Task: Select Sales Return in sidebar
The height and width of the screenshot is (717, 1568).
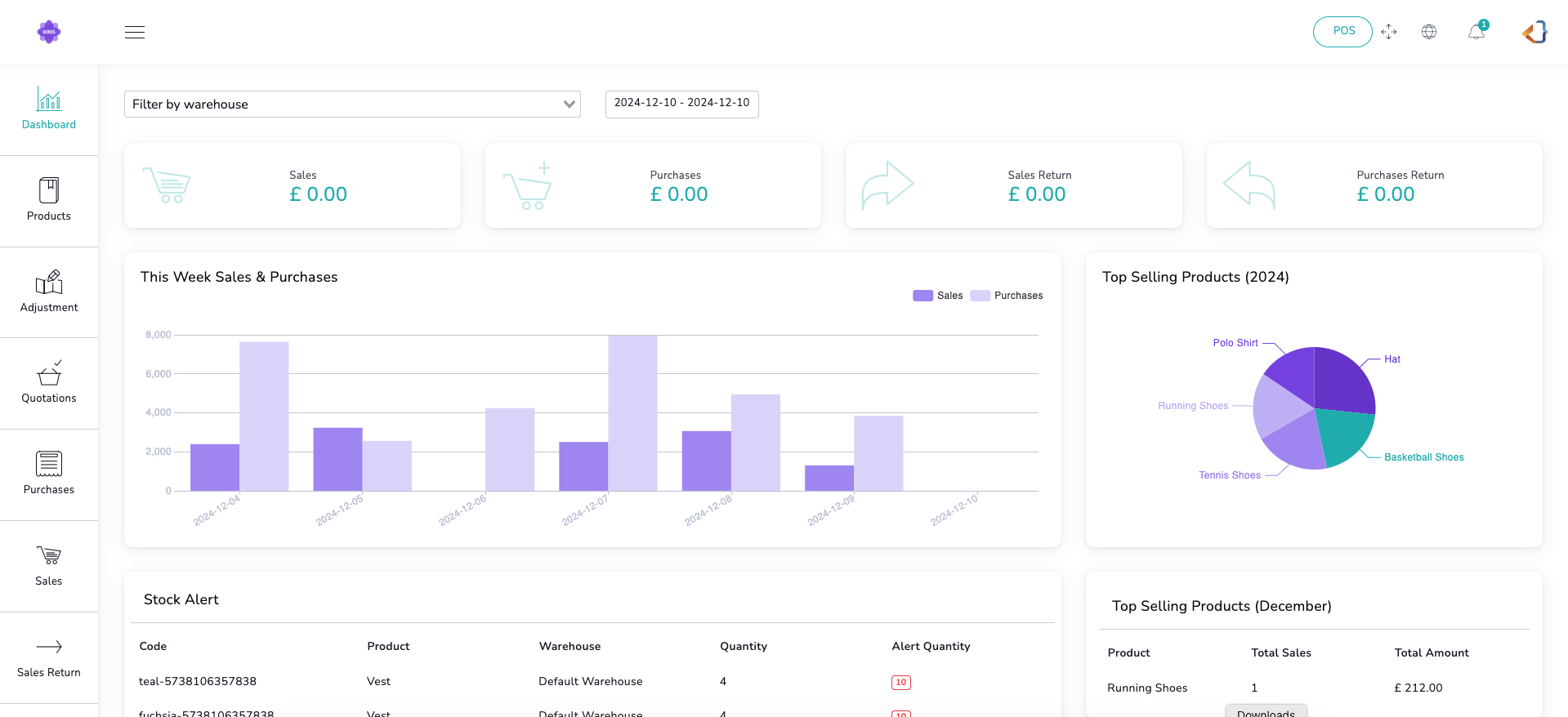Action: 49,657
